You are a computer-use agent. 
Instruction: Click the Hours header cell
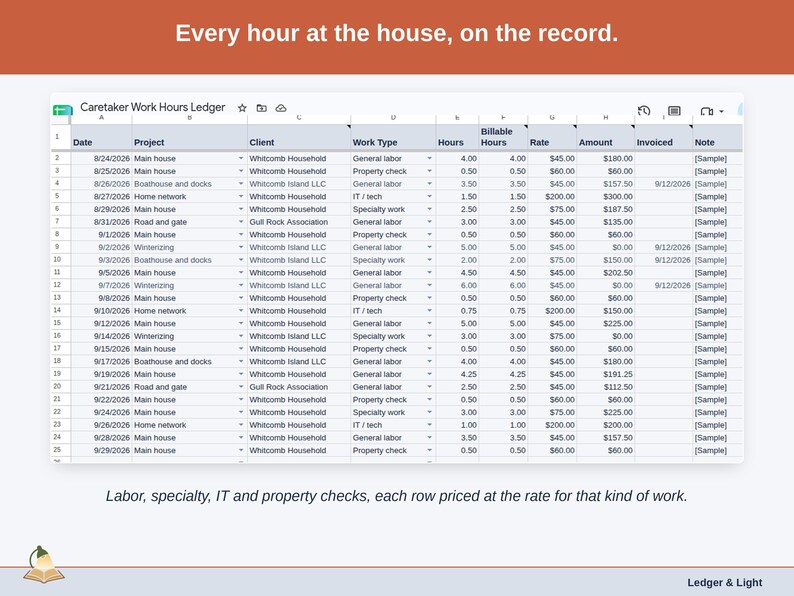coord(457,137)
